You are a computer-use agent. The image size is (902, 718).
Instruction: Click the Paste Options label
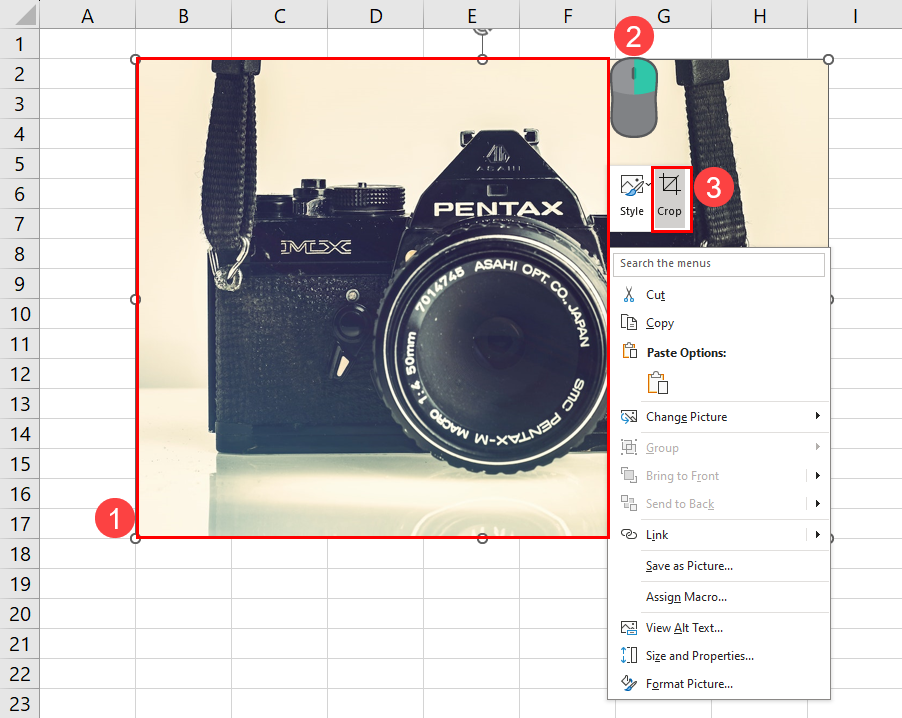pos(686,353)
